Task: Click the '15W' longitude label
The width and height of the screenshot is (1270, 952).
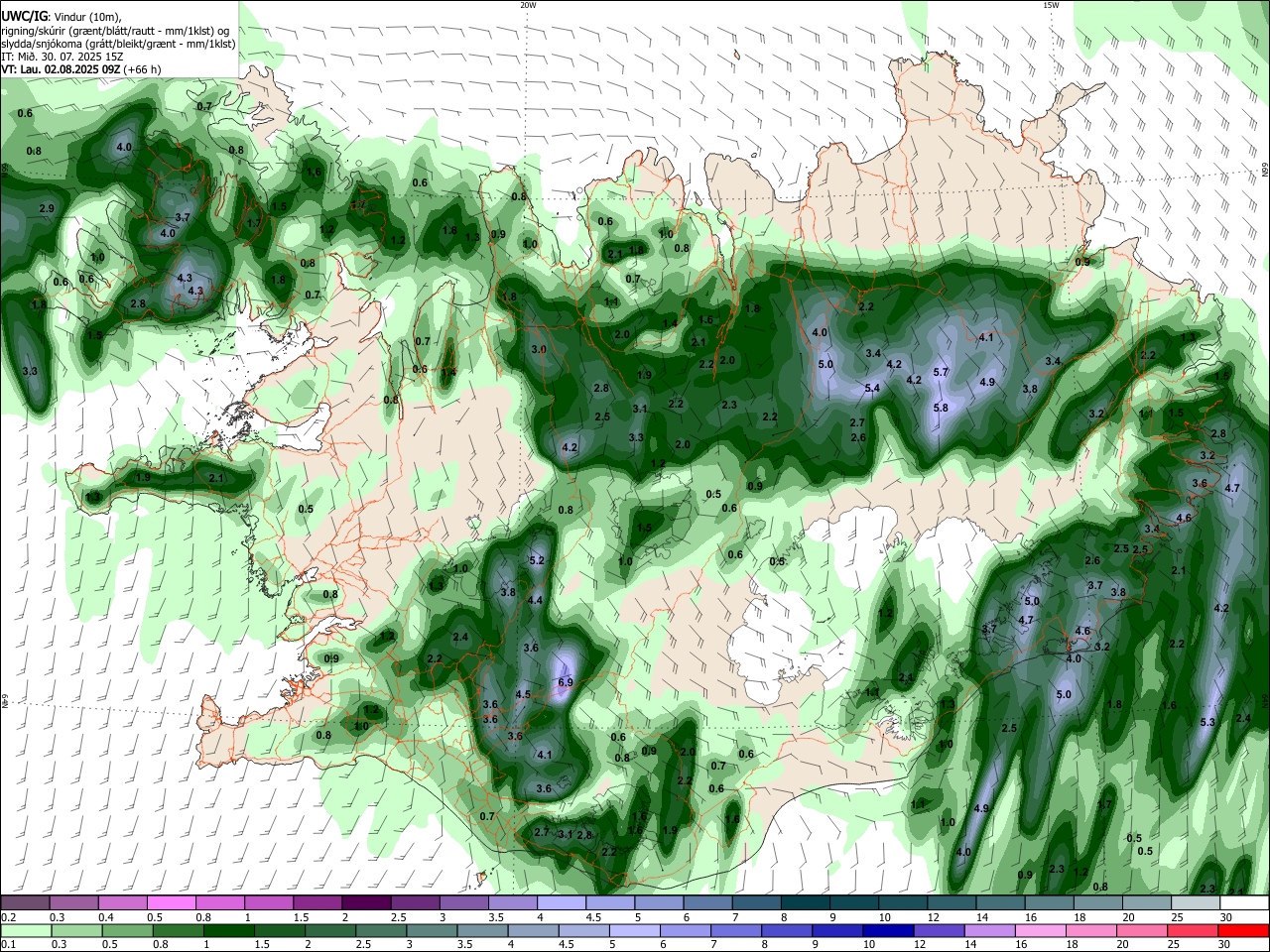Action: pos(1050,5)
